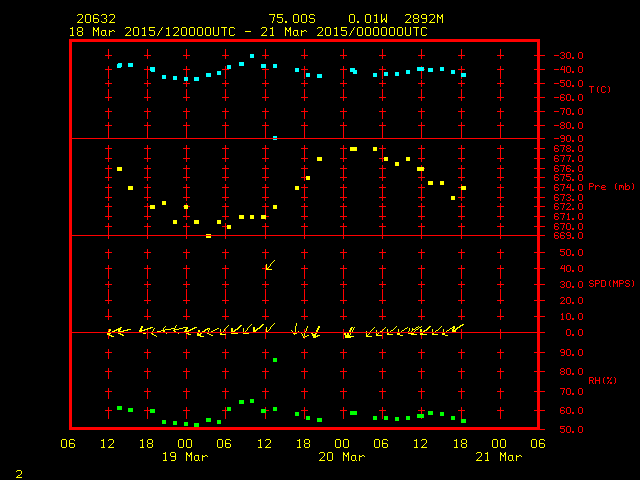Select the 2892M elevation label
The image size is (640, 480).
click(424, 19)
